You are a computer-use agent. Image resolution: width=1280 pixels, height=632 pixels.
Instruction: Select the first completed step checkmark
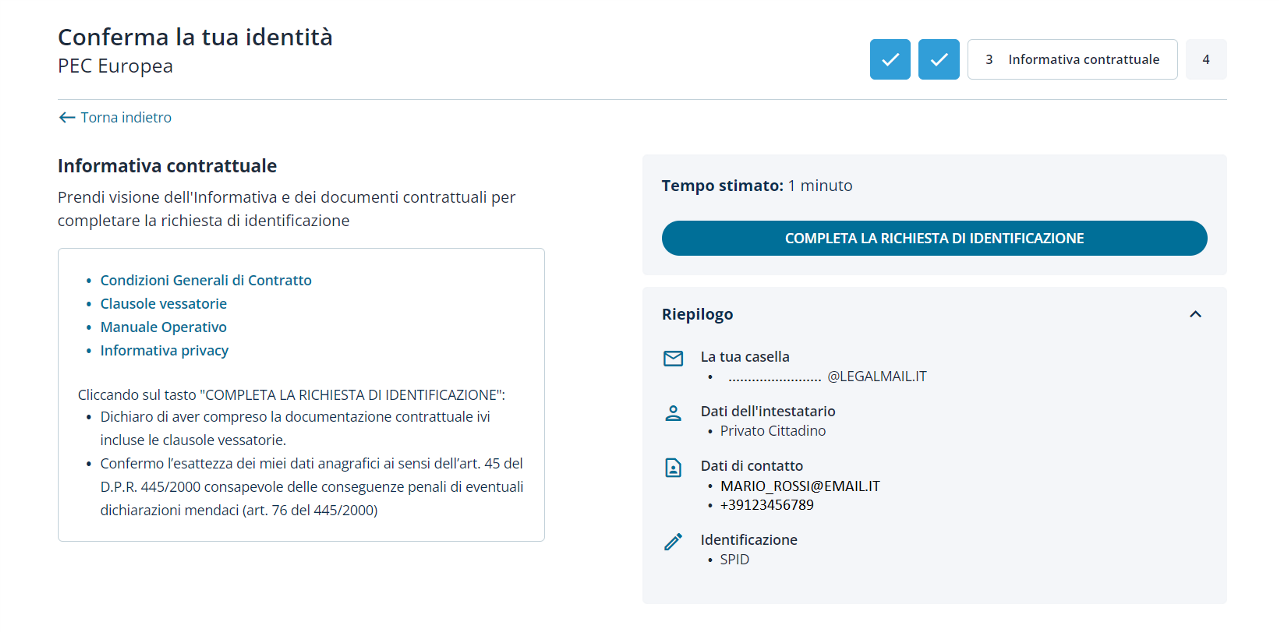[890, 59]
